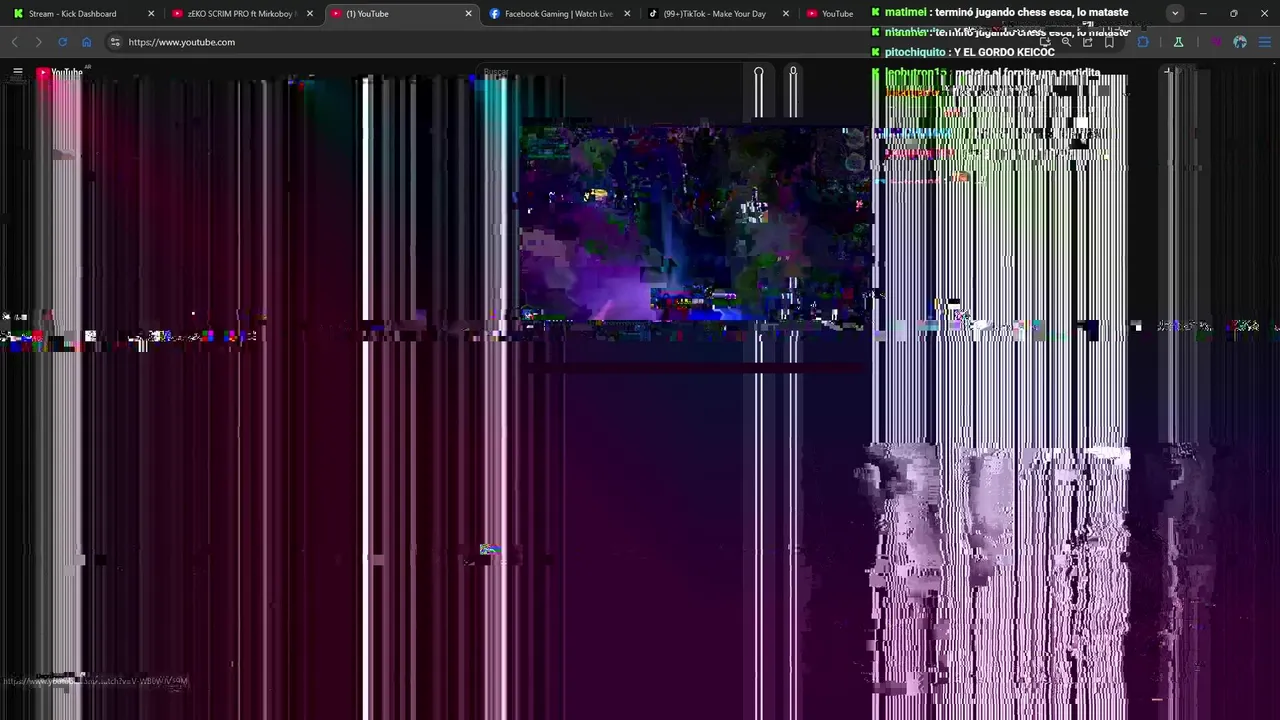Close the TikTok tab
The width and height of the screenshot is (1280, 720).
(x=785, y=14)
